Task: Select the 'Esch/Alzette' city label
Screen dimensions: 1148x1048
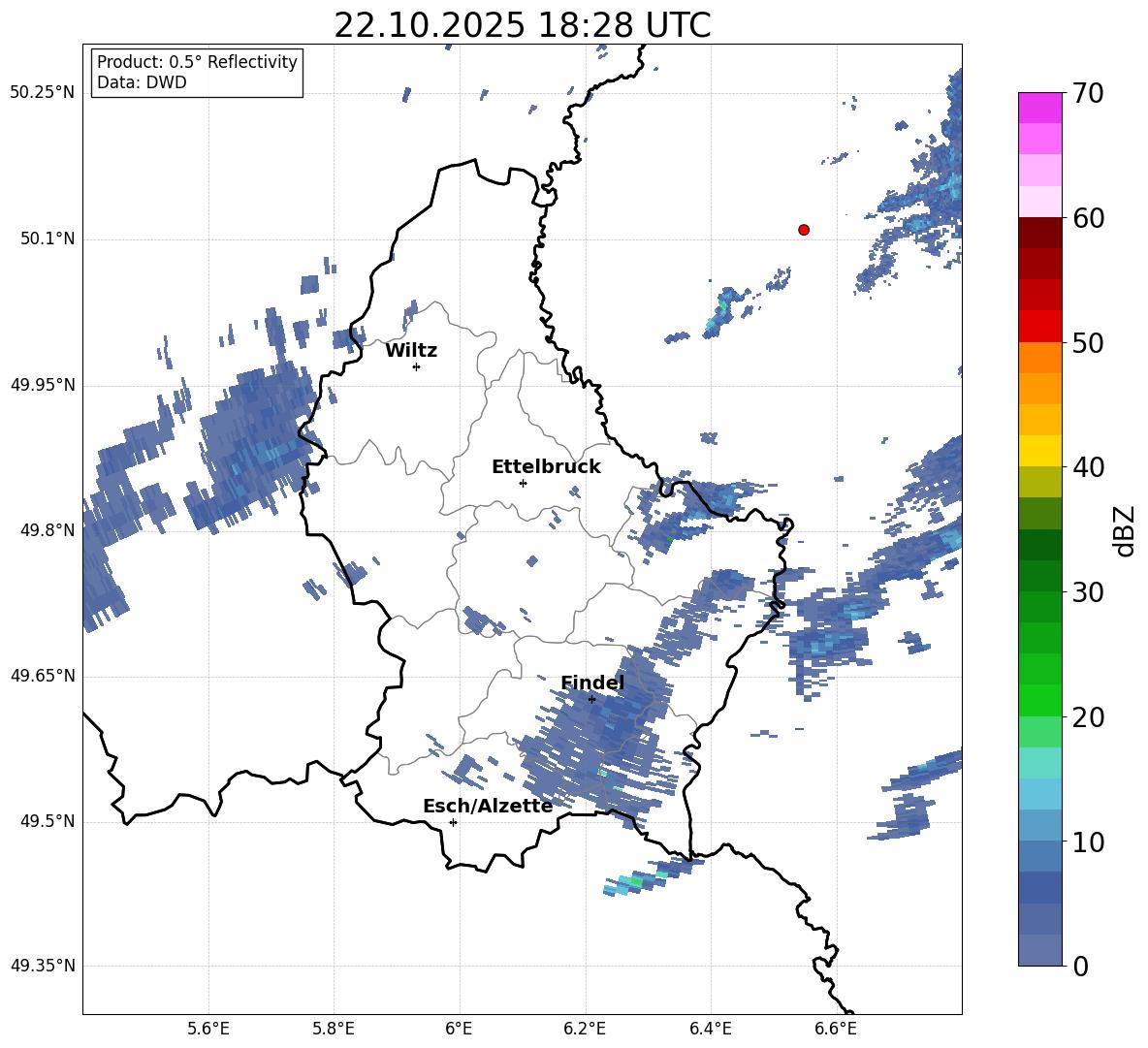Action: click(488, 806)
